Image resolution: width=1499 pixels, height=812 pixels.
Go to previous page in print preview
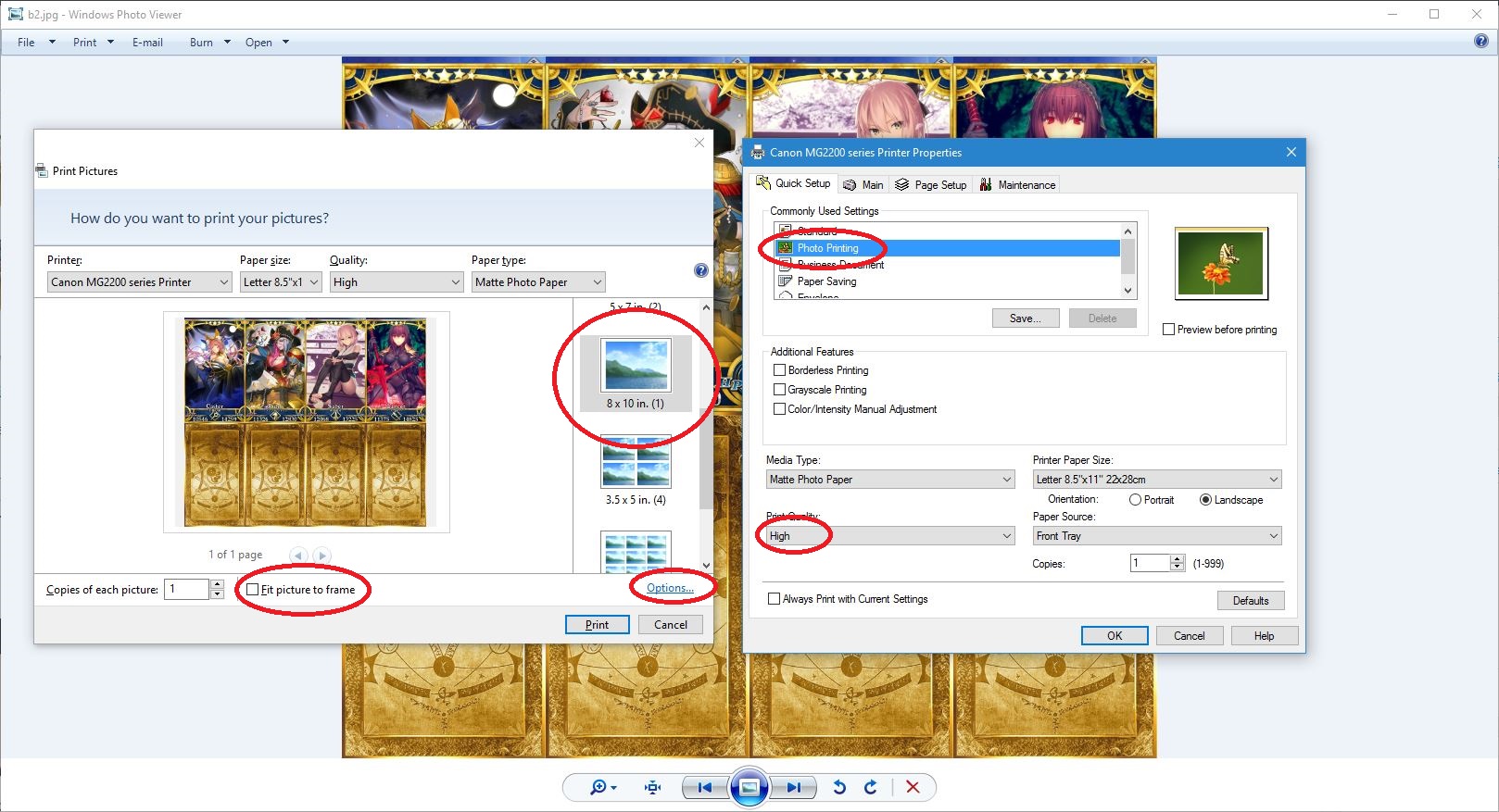click(298, 555)
